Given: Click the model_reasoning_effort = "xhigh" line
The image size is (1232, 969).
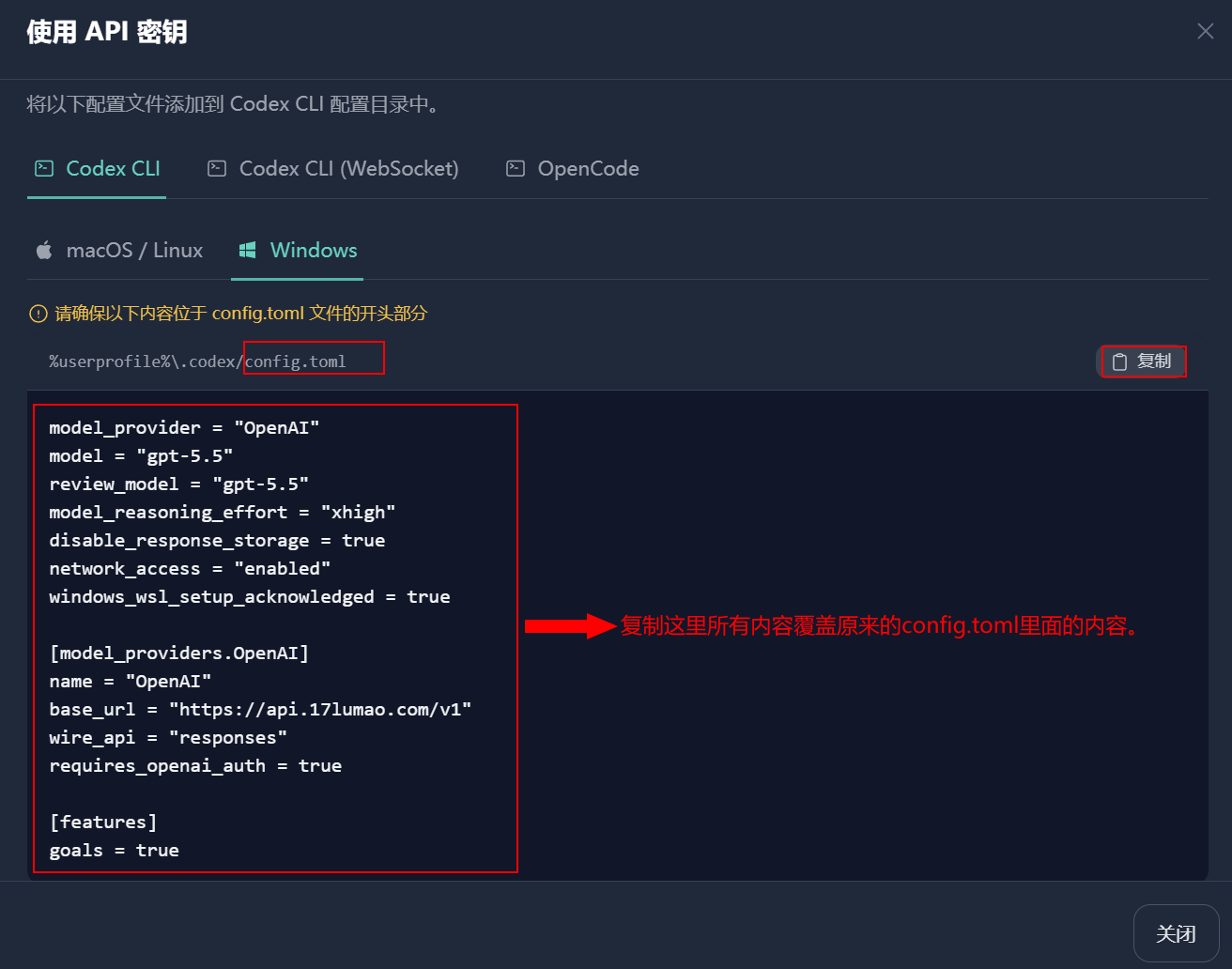Looking at the screenshot, I should [x=222, y=513].
